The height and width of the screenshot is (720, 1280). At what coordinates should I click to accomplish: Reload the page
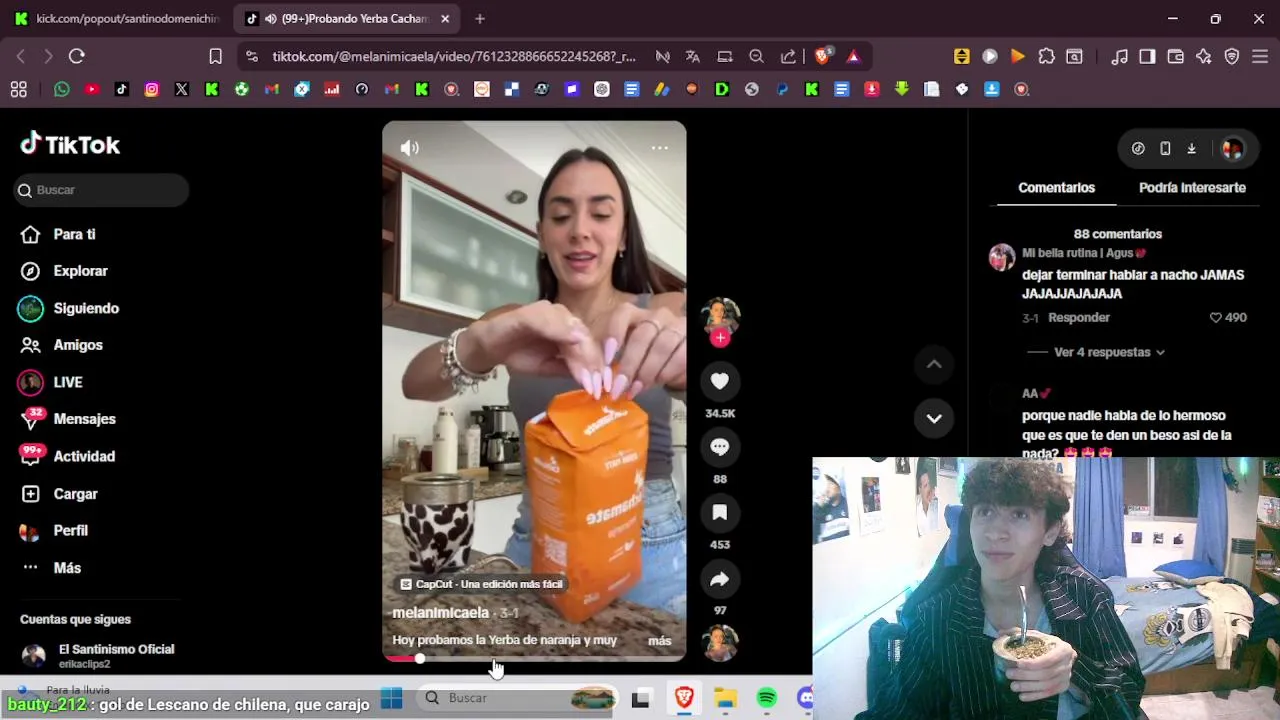[77, 57]
